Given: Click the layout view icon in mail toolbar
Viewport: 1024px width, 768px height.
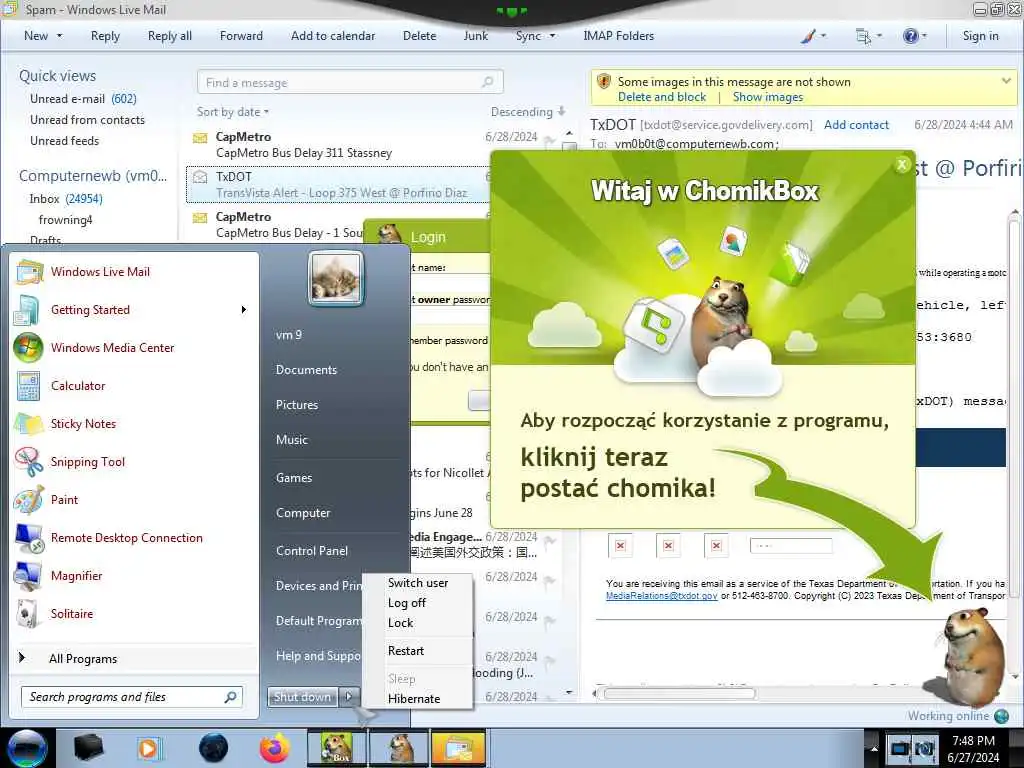Looking at the screenshot, I should coord(863,36).
